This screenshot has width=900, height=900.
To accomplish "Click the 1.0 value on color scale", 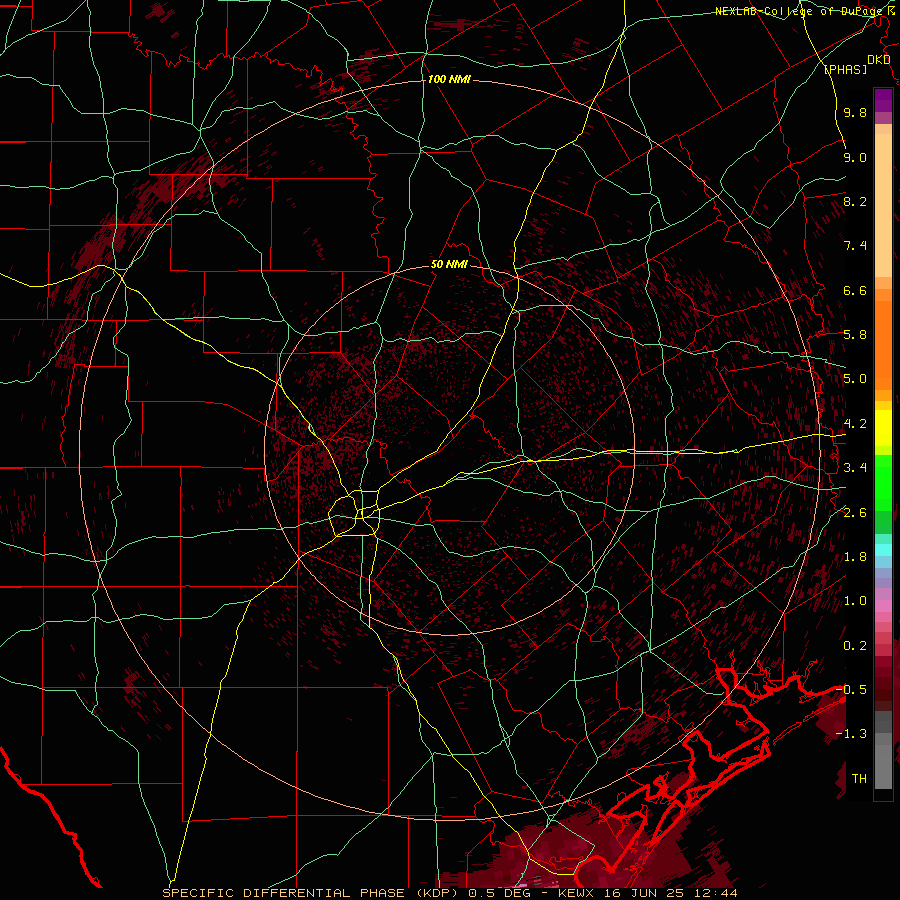I will pos(855,602).
